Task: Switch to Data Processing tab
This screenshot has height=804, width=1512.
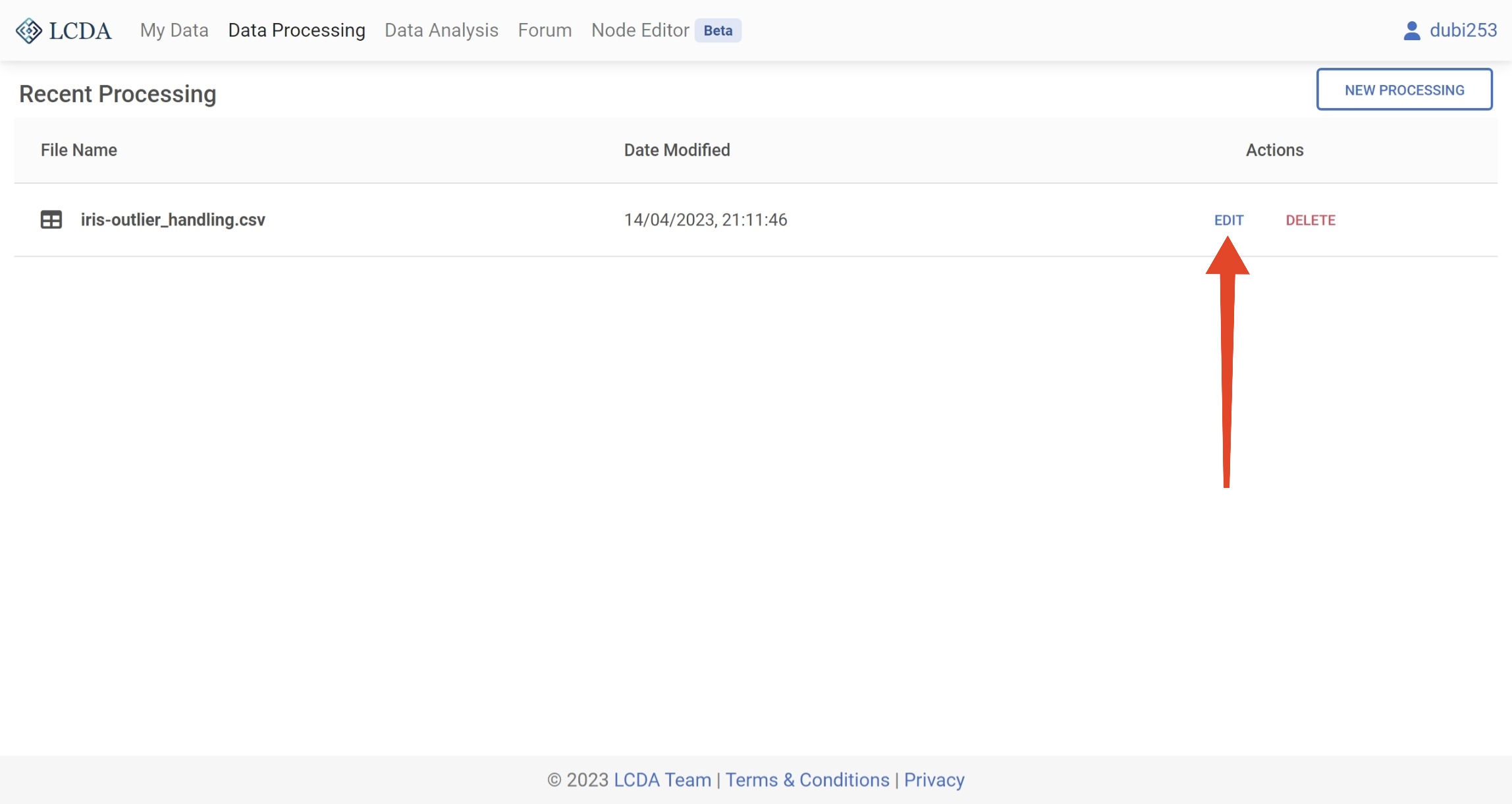Action: point(296,30)
